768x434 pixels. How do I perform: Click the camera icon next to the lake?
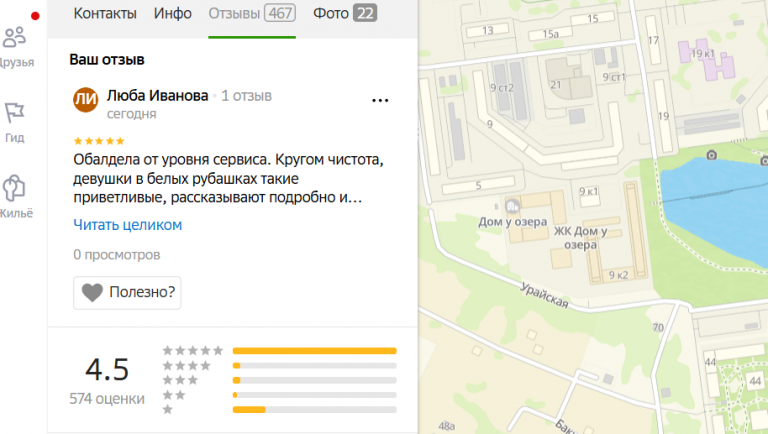pyautogui.click(x=711, y=155)
